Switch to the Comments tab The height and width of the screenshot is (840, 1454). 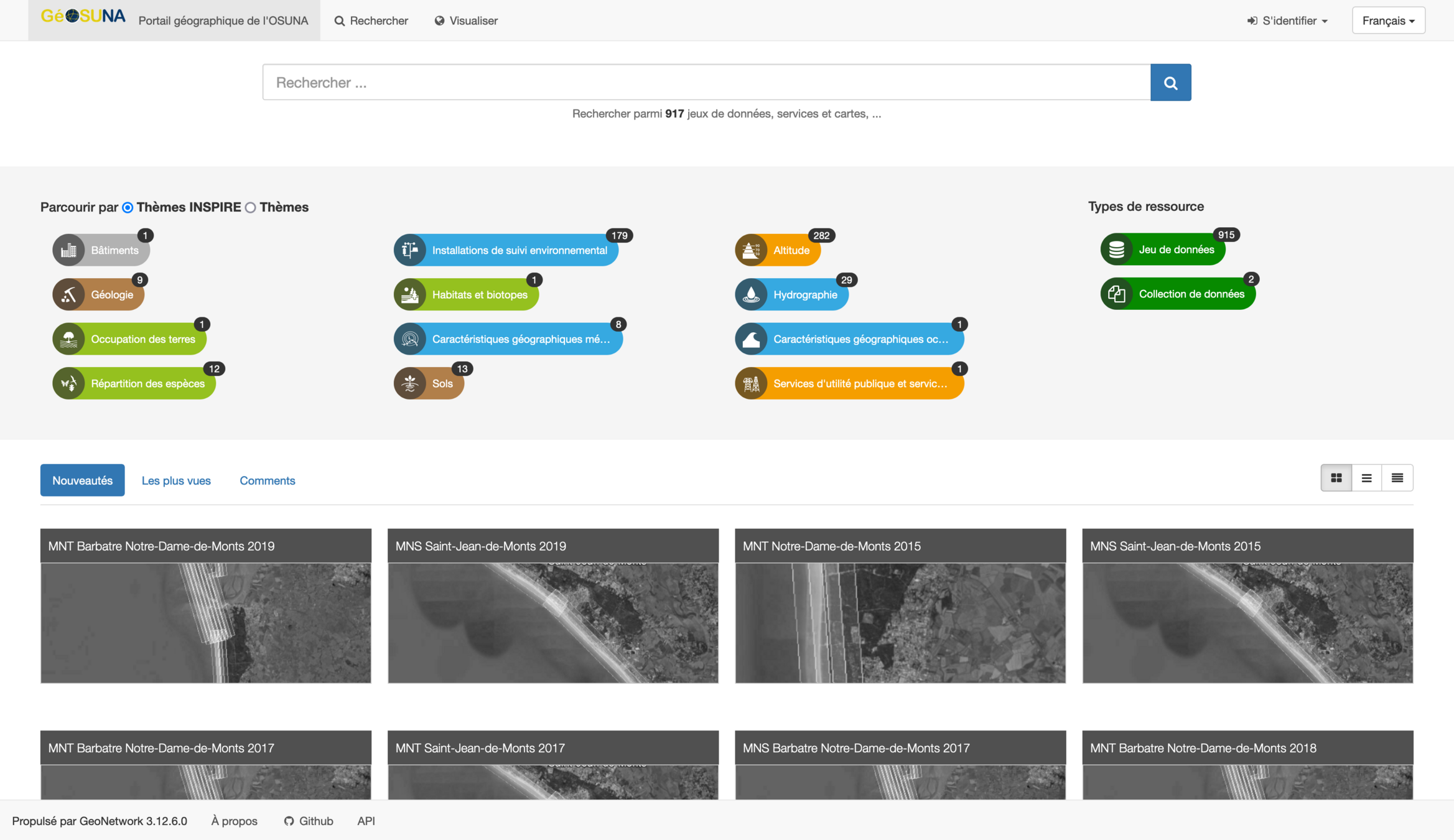(x=267, y=480)
